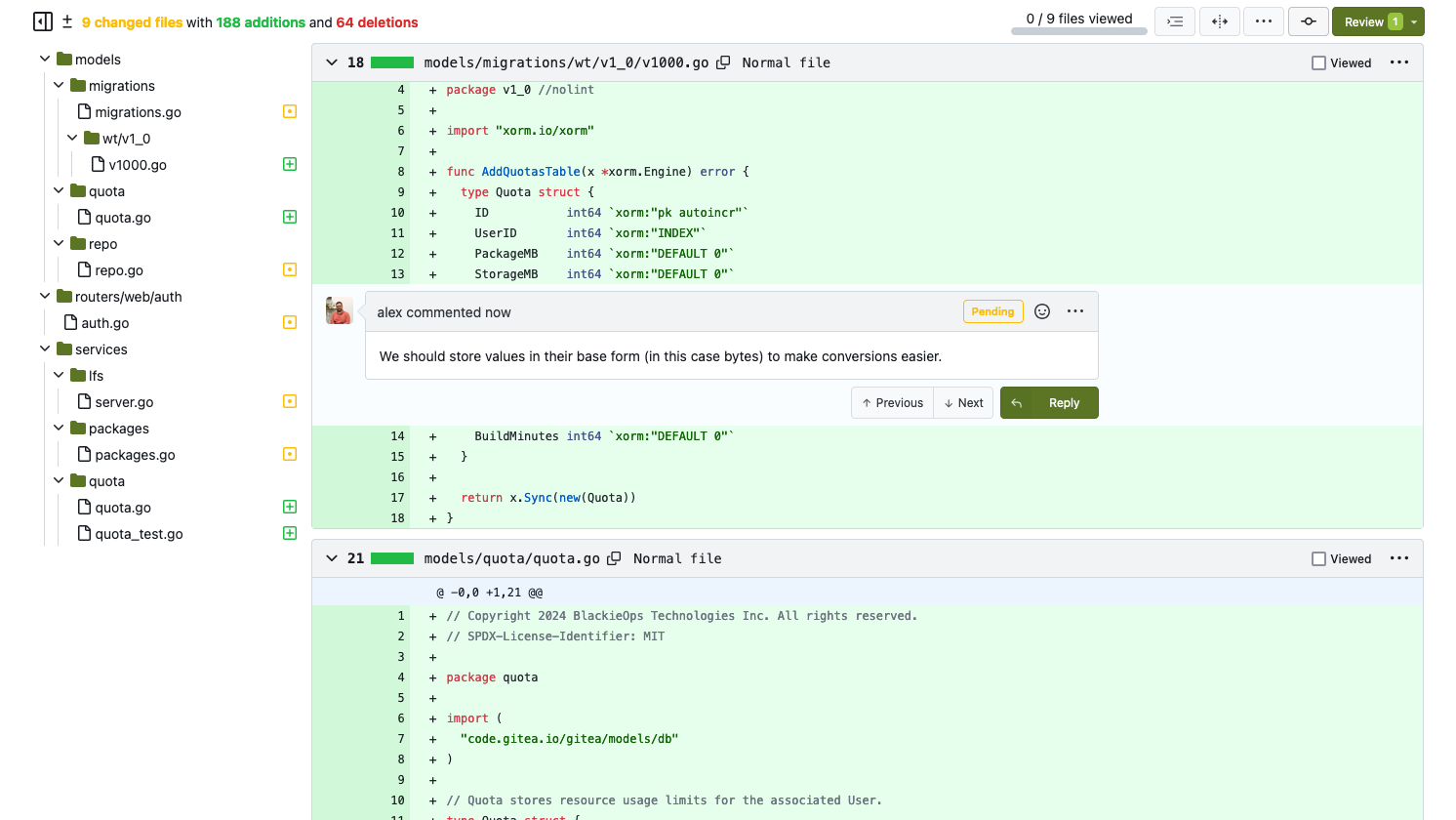Click the models/quota/quota.go diffstat bar
Viewport: 1456px width, 820px height.
[392, 558]
